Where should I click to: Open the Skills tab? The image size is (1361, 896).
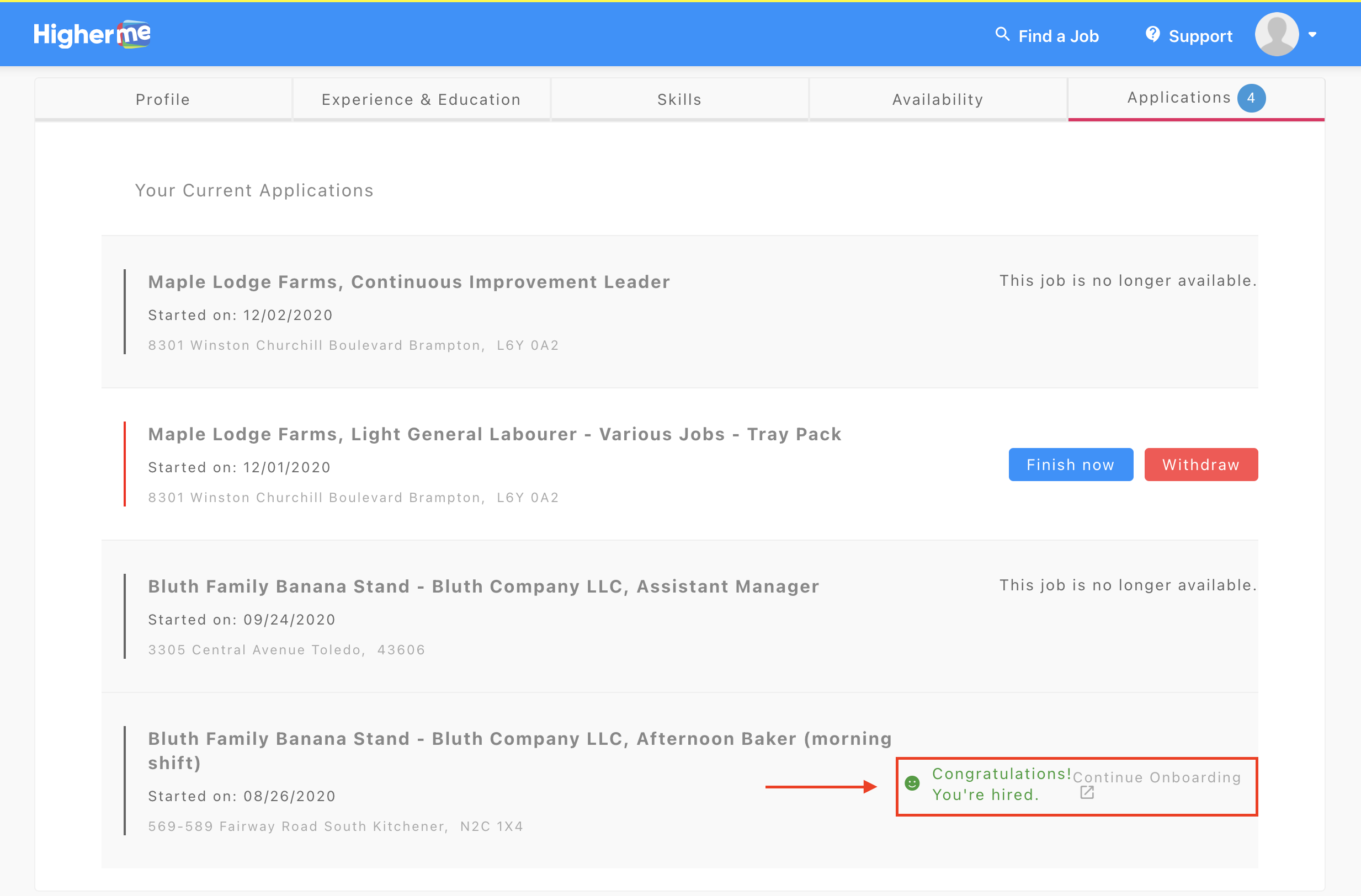pyautogui.click(x=679, y=99)
